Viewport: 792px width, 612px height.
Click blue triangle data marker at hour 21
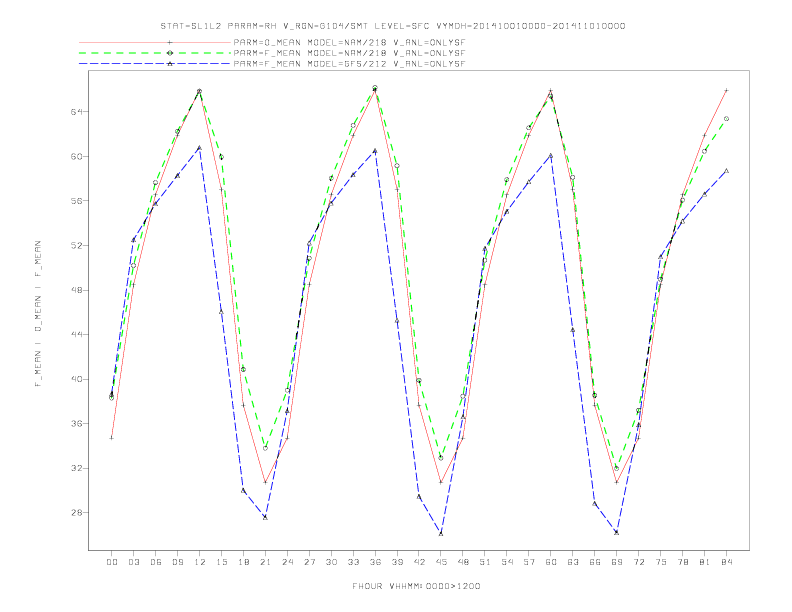pyautogui.click(x=265, y=517)
